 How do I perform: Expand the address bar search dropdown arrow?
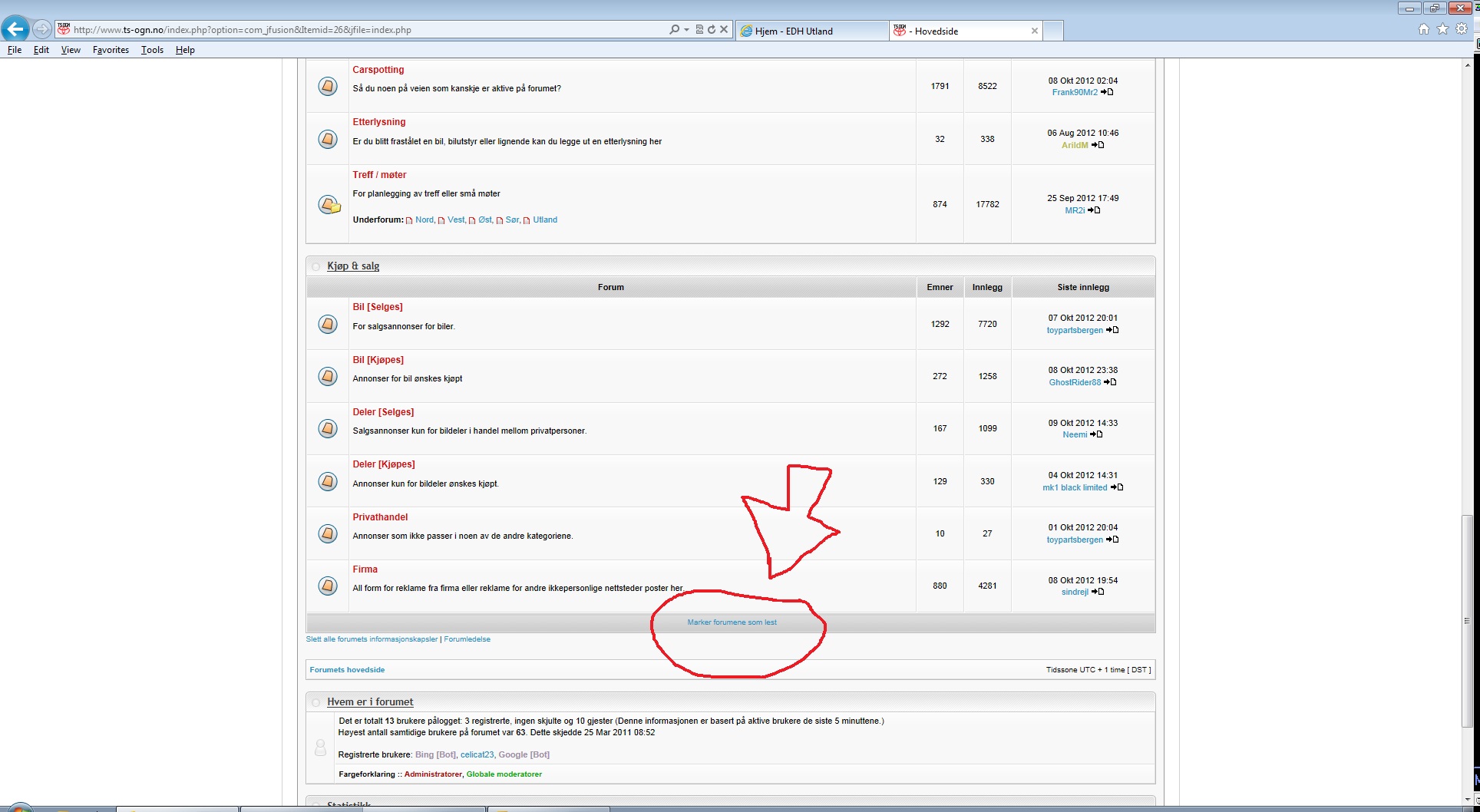tap(686, 30)
